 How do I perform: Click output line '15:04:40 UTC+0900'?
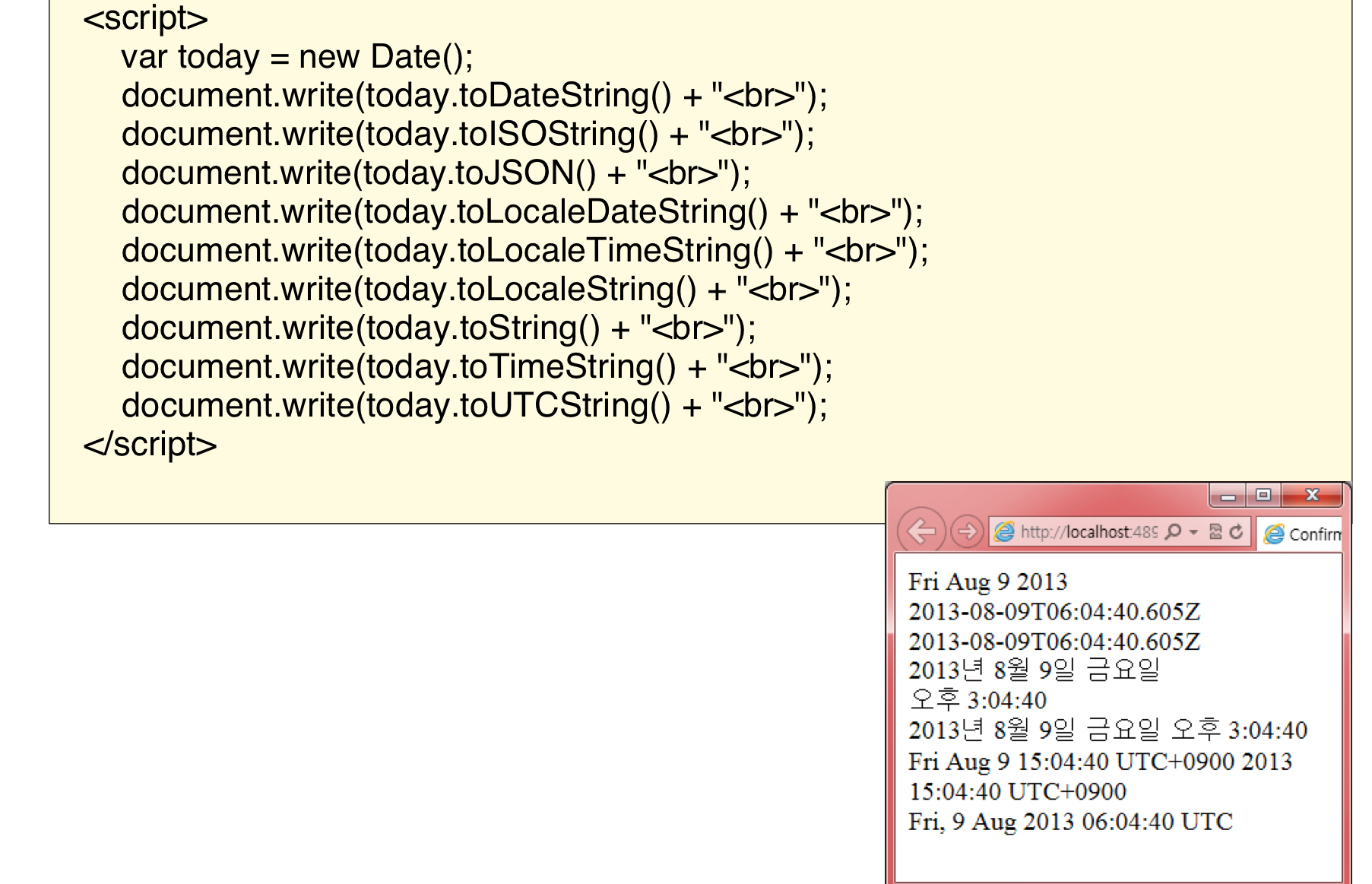(1017, 791)
